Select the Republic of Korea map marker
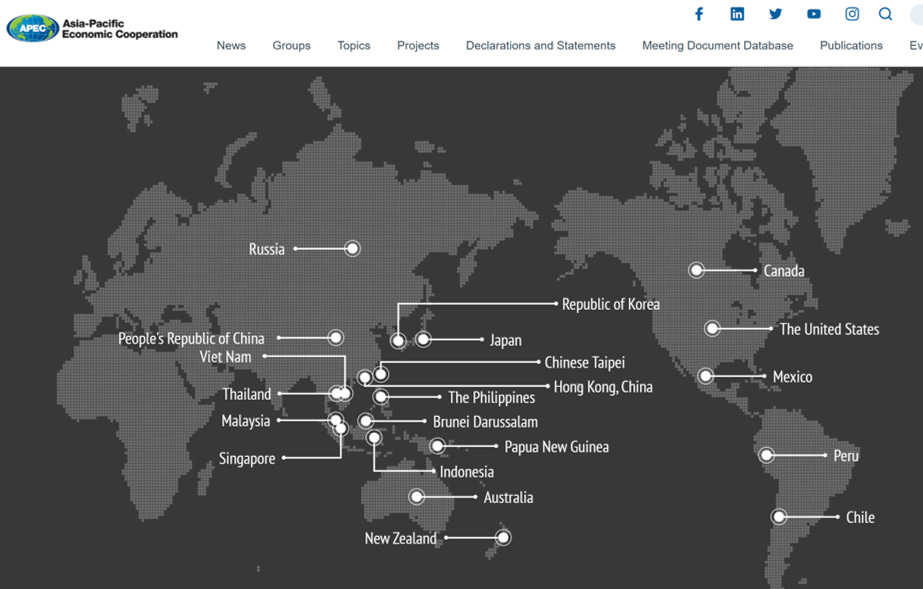The width and height of the screenshot is (923, 589). pyautogui.click(x=399, y=340)
